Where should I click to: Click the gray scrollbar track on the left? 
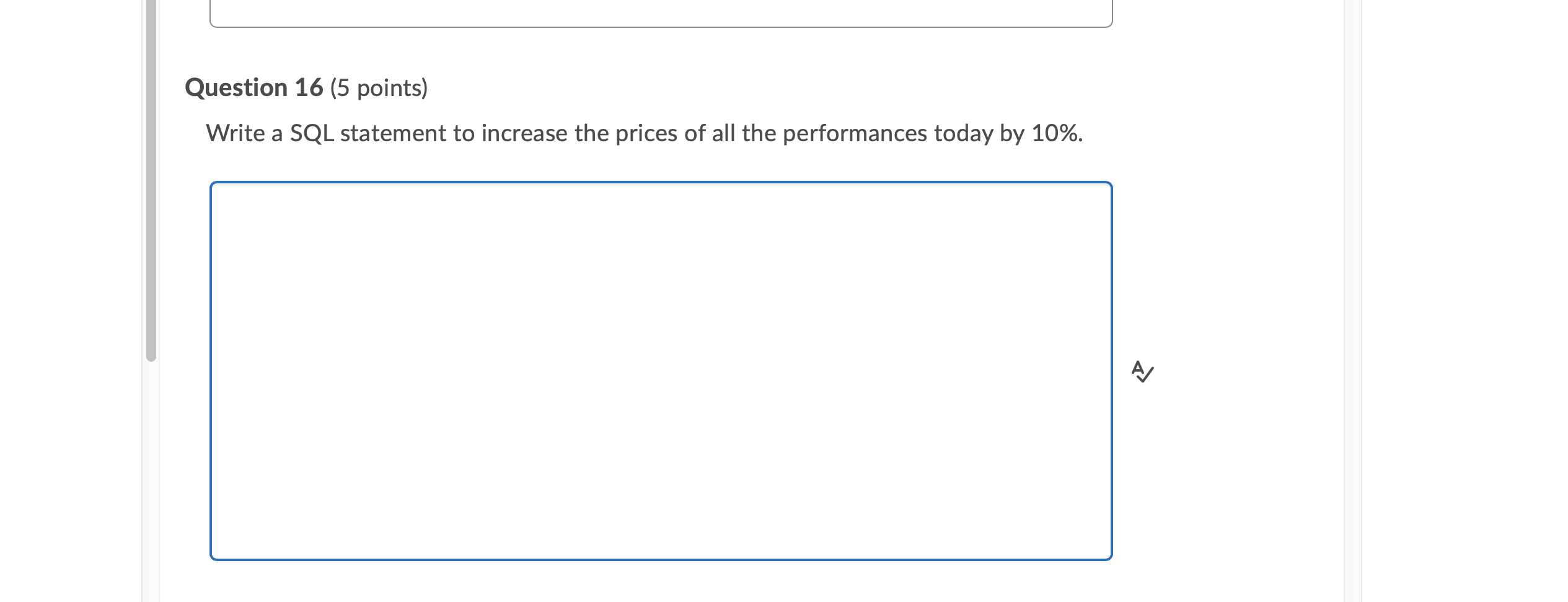pos(149,186)
